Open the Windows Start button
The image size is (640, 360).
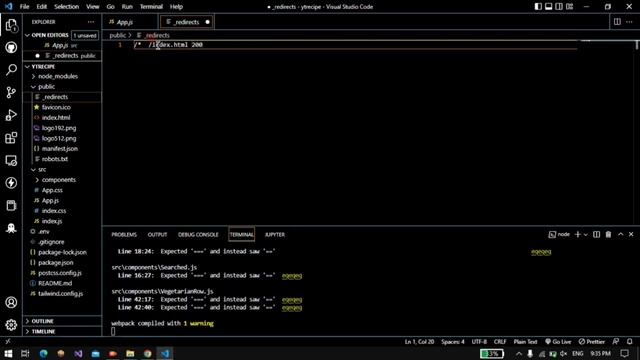(x=8, y=353)
